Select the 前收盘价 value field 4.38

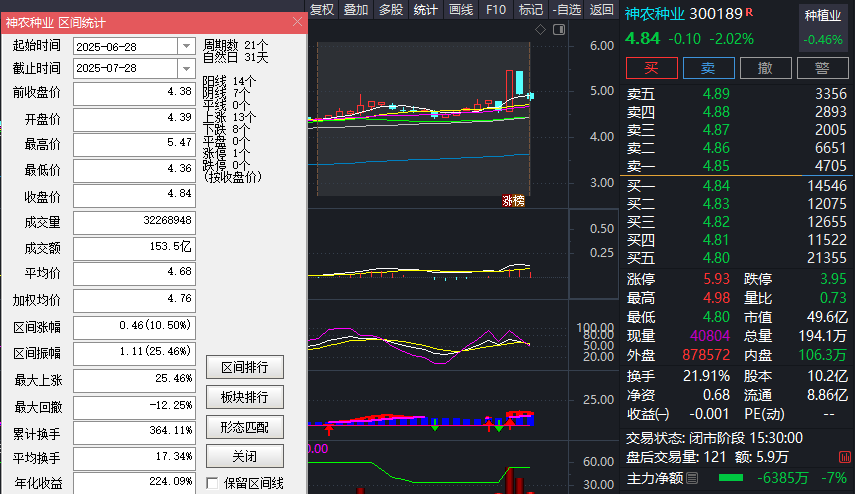coord(134,93)
